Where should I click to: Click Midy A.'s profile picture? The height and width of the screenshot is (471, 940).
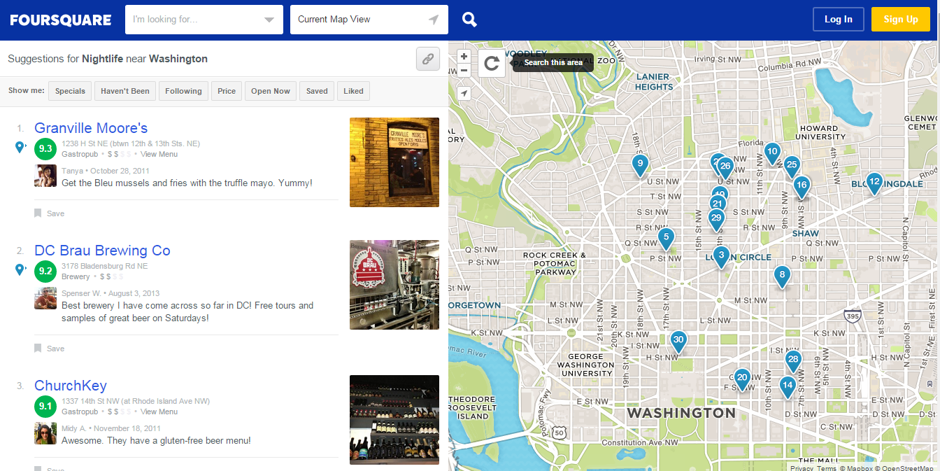46,433
